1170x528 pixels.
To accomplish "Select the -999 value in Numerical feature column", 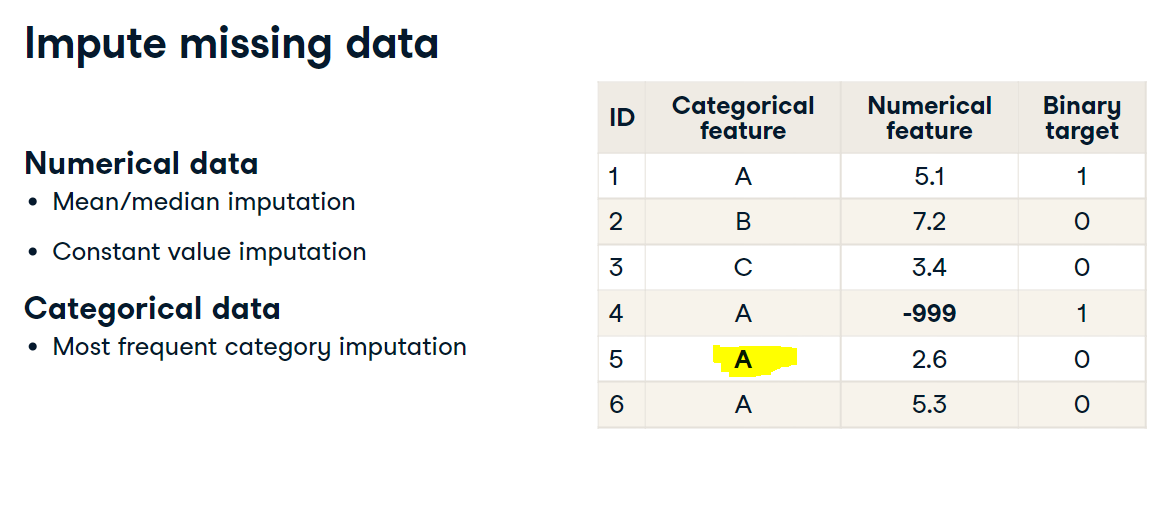I will (x=929, y=314).
